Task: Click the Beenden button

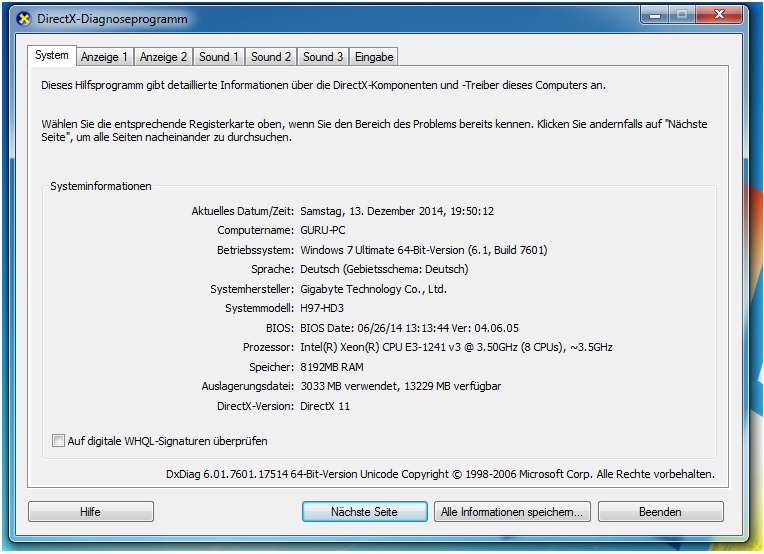Action: 661,512
